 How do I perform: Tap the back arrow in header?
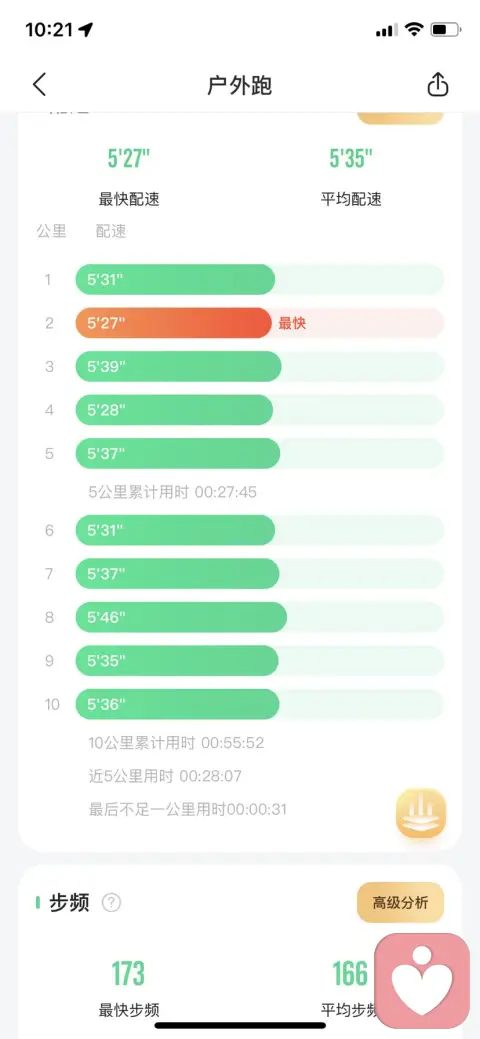[x=40, y=85]
